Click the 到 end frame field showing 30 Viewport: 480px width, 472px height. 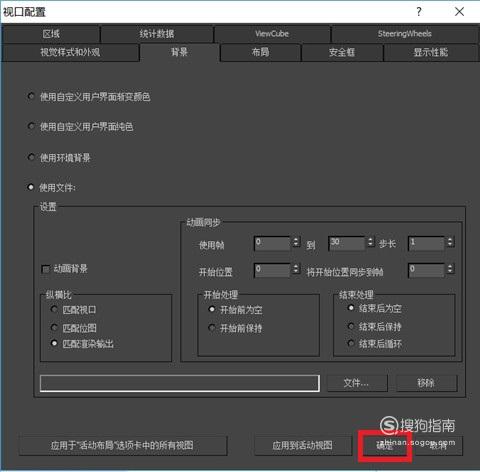click(x=347, y=243)
